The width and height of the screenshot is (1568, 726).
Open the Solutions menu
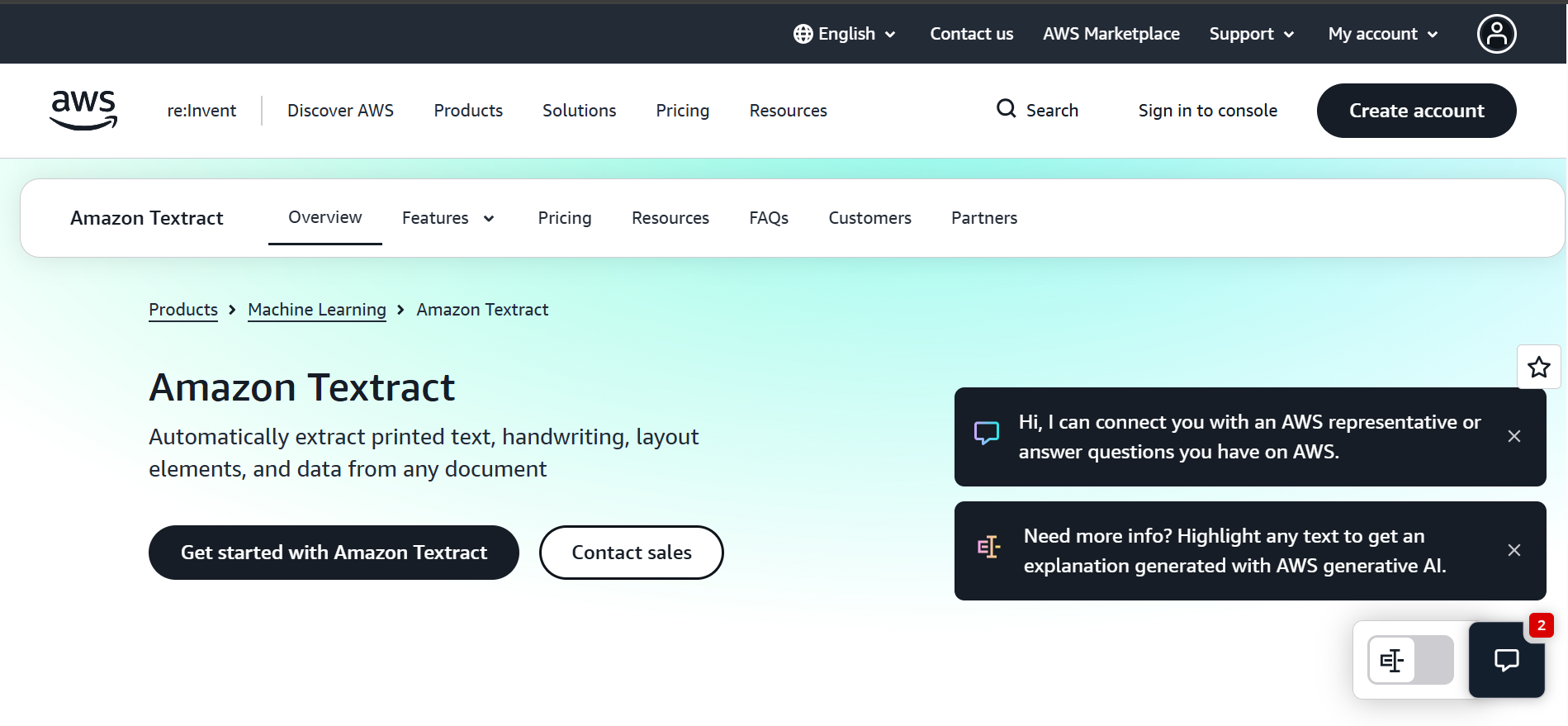(579, 111)
